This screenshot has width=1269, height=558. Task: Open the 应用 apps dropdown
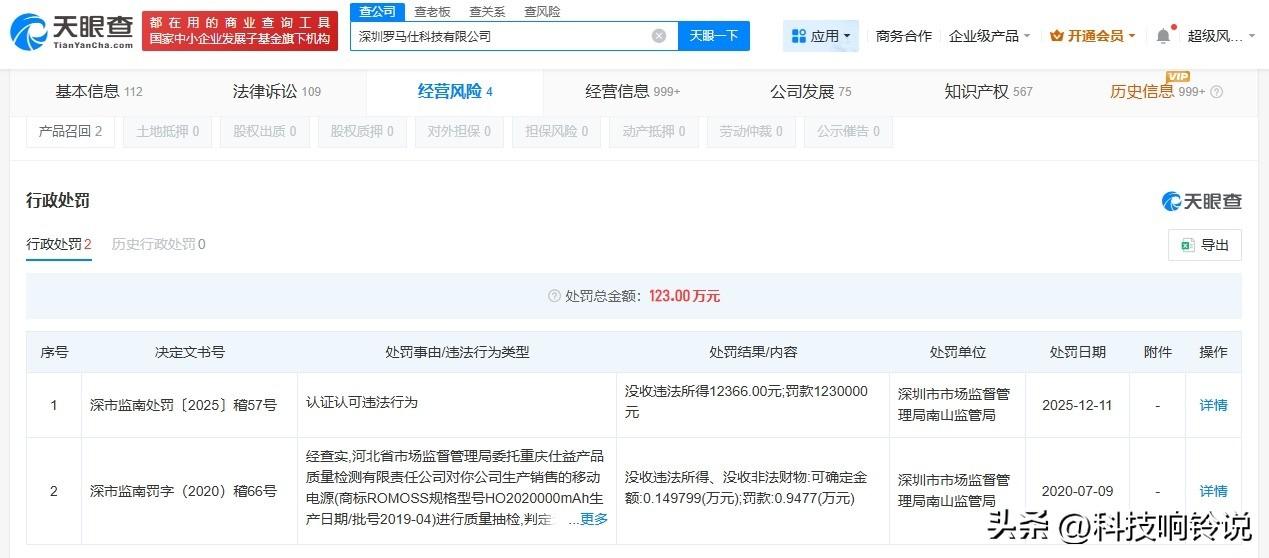click(x=820, y=36)
